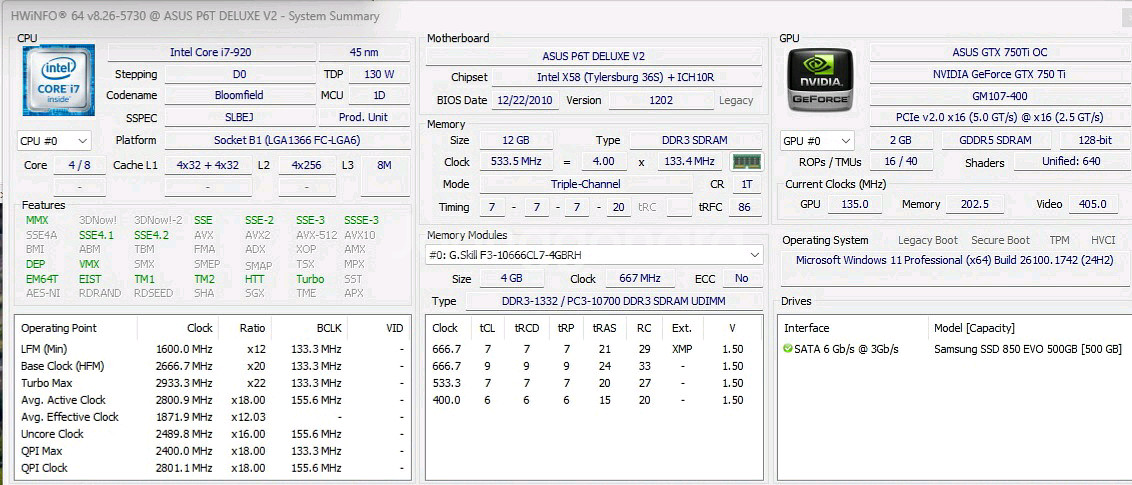The height and width of the screenshot is (485, 1132).
Task: Click the Secure Boot indicator
Action: pos(1000,240)
